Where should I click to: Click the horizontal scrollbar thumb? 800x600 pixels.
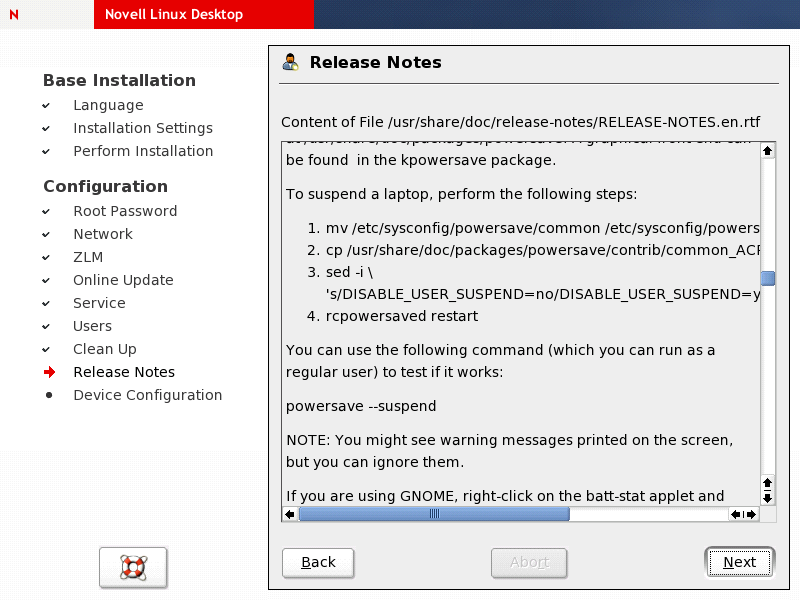(x=434, y=514)
